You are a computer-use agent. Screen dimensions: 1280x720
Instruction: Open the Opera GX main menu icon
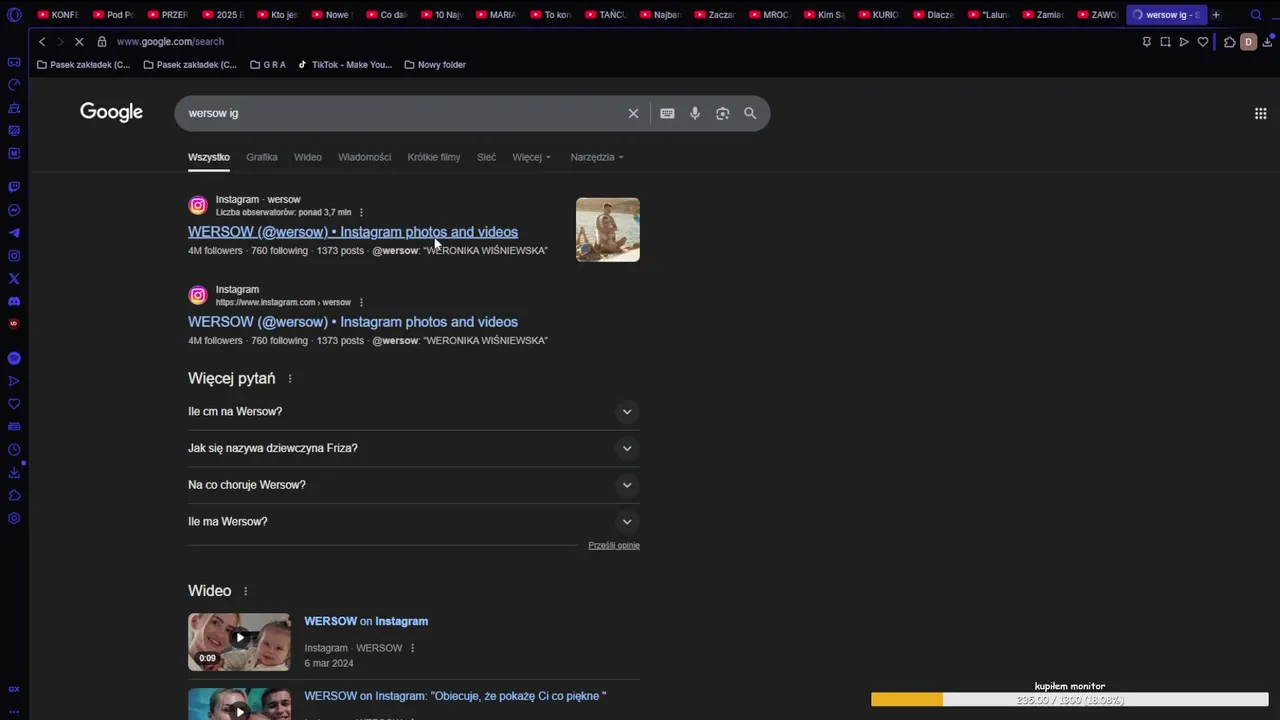14,15
